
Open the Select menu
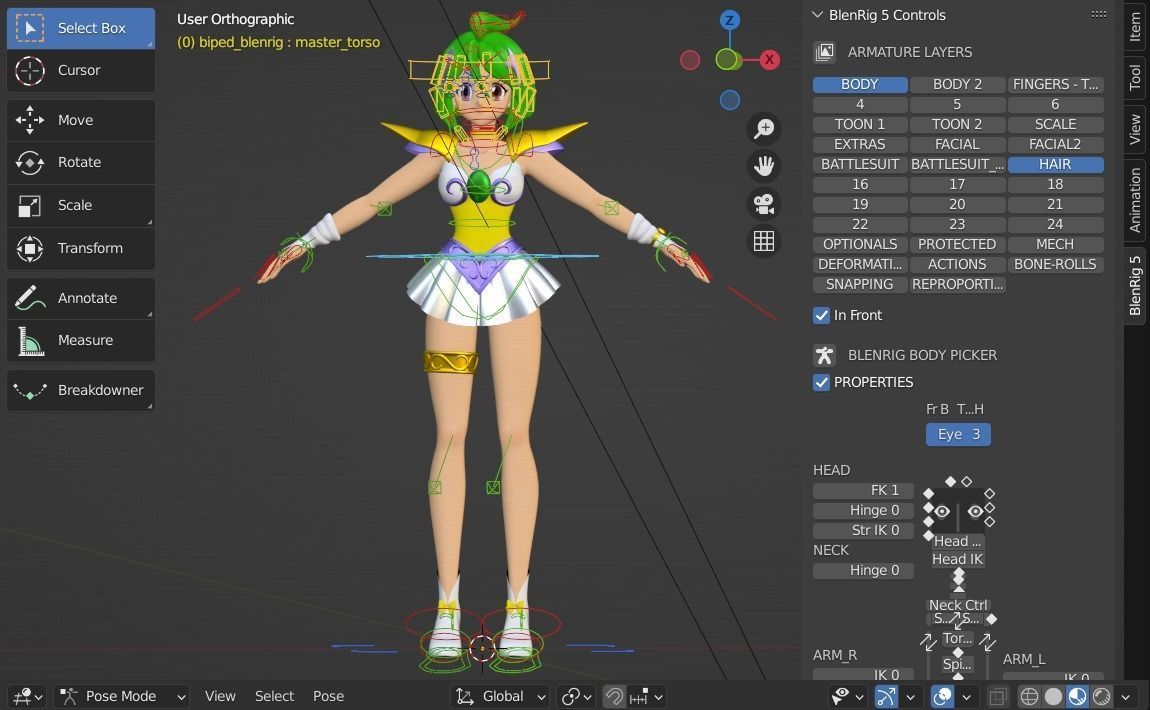click(274, 696)
